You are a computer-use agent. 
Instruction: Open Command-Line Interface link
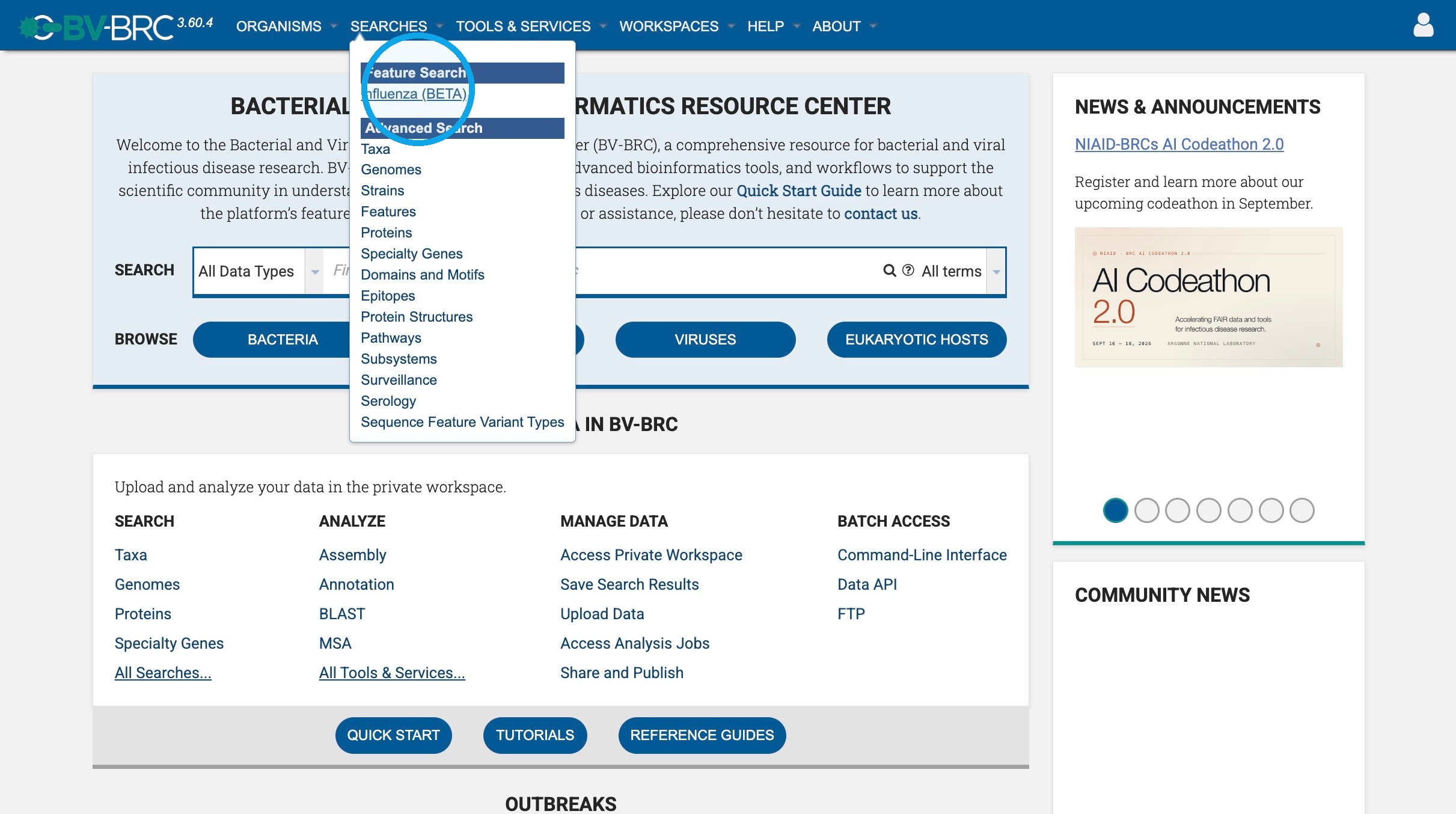tap(922, 555)
